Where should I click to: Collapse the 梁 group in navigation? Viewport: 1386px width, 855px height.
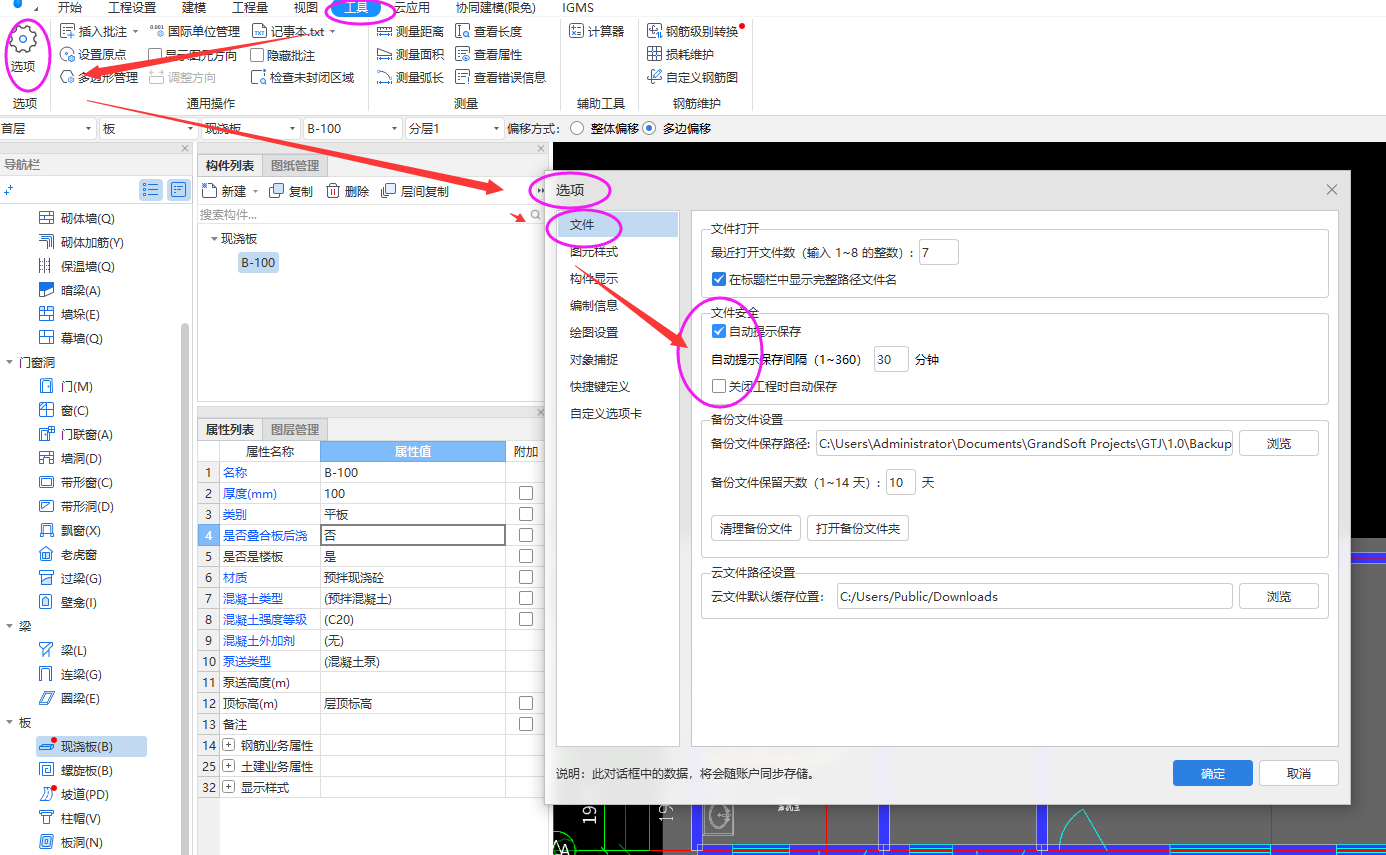11,627
